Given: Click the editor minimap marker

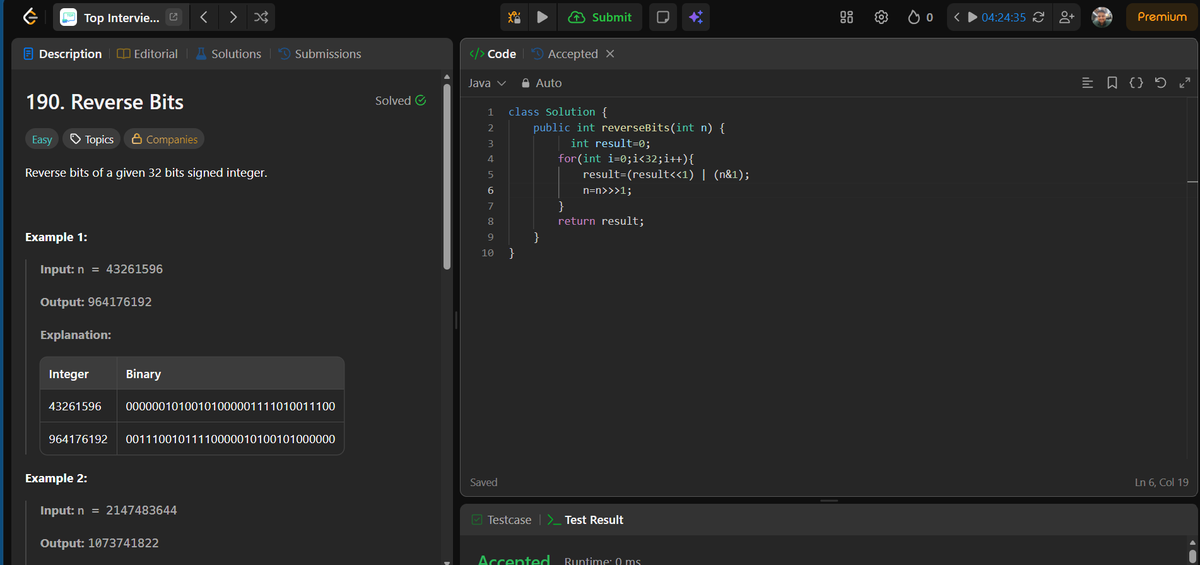Looking at the screenshot, I should 1191,183.
